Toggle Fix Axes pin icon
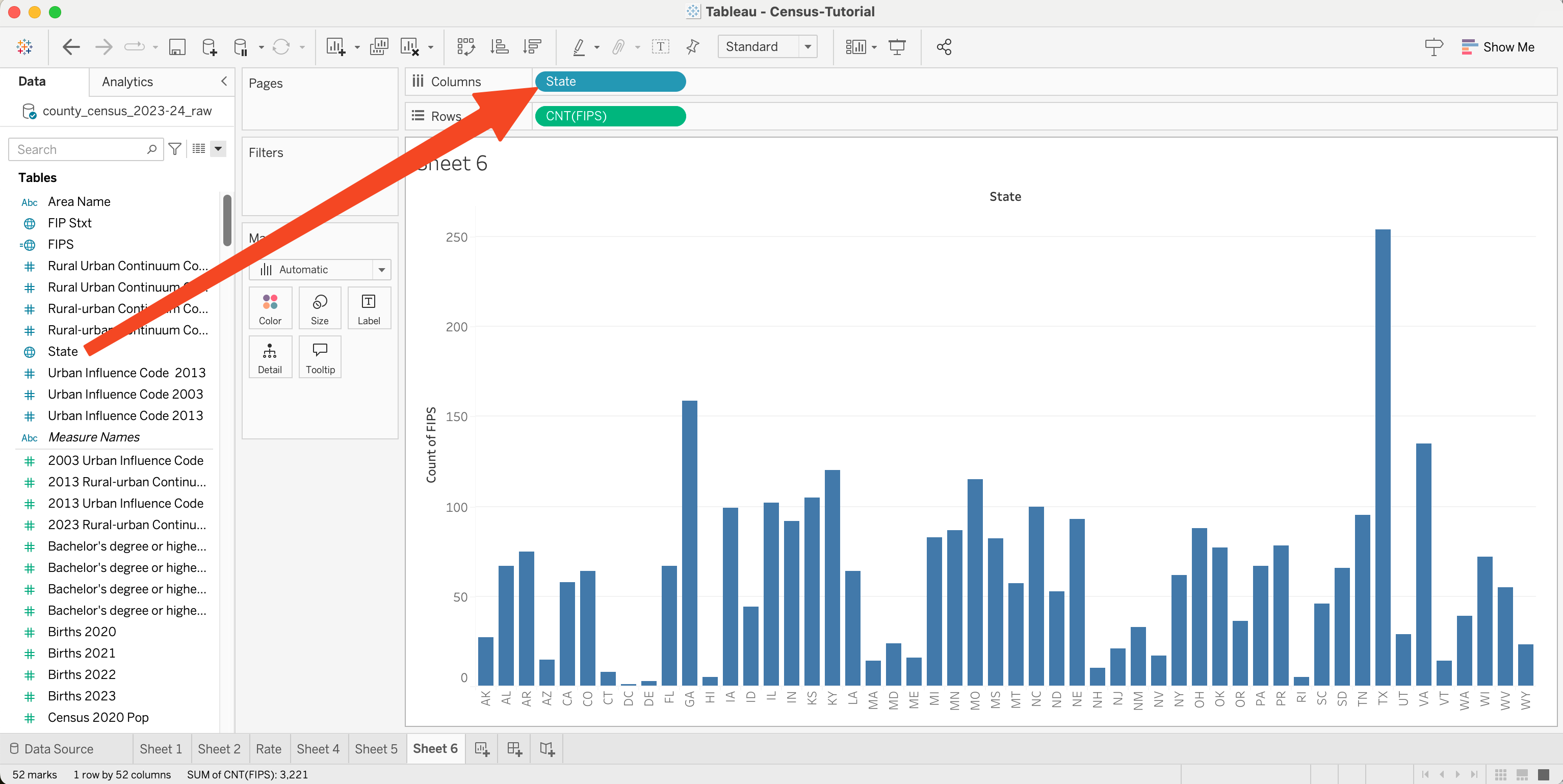Screen dimensions: 1563x784 (x=692, y=47)
